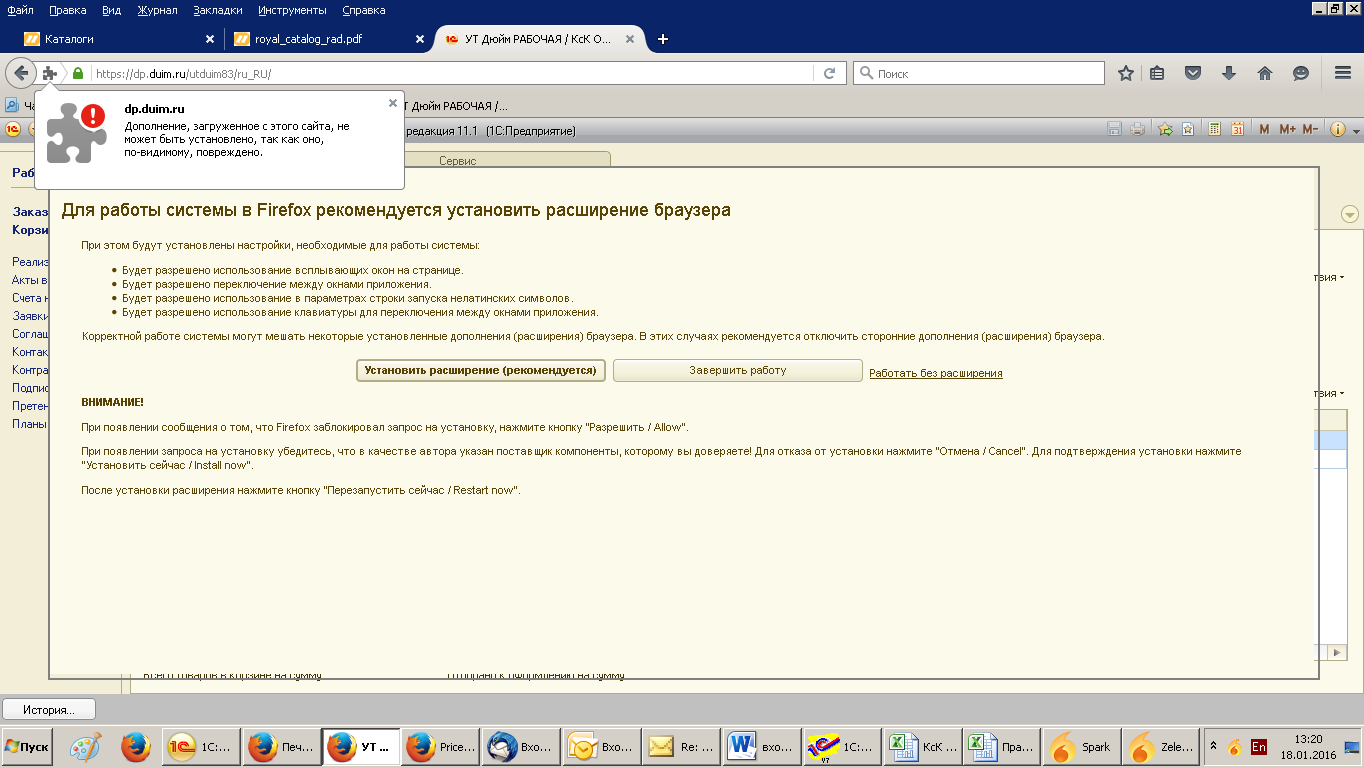The height and width of the screenshot is (768, 1364).
Task: Switch to the Excel КсК workbook in taskbar
Action: pos(921,746)
